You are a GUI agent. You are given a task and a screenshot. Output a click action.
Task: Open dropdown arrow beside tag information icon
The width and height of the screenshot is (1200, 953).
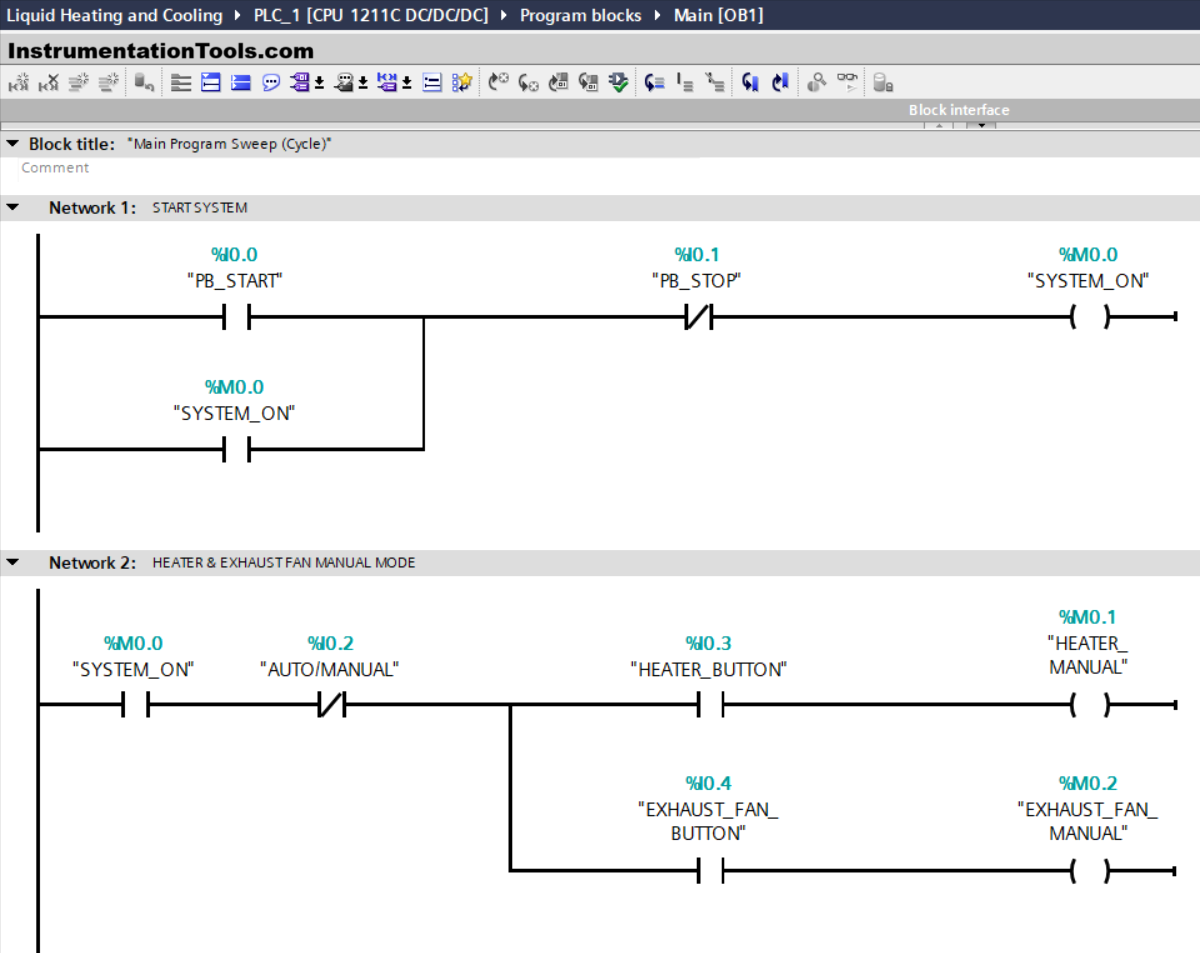click(x=363, y=84)
